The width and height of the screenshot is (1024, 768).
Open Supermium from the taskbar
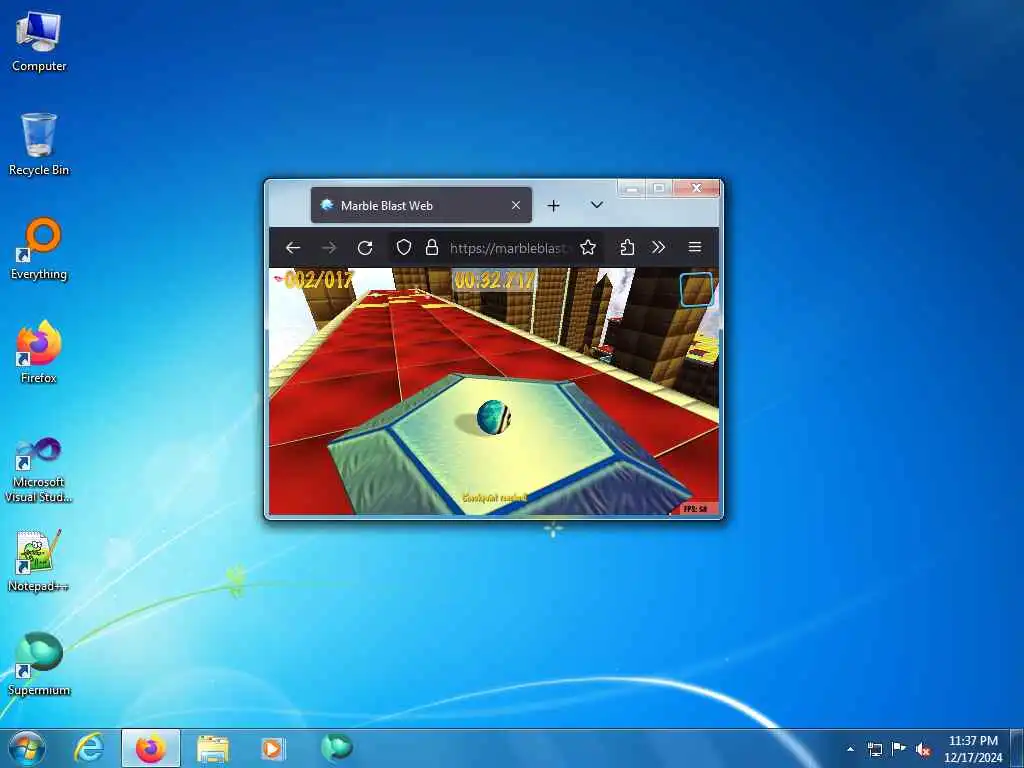[x=336, y=747]
